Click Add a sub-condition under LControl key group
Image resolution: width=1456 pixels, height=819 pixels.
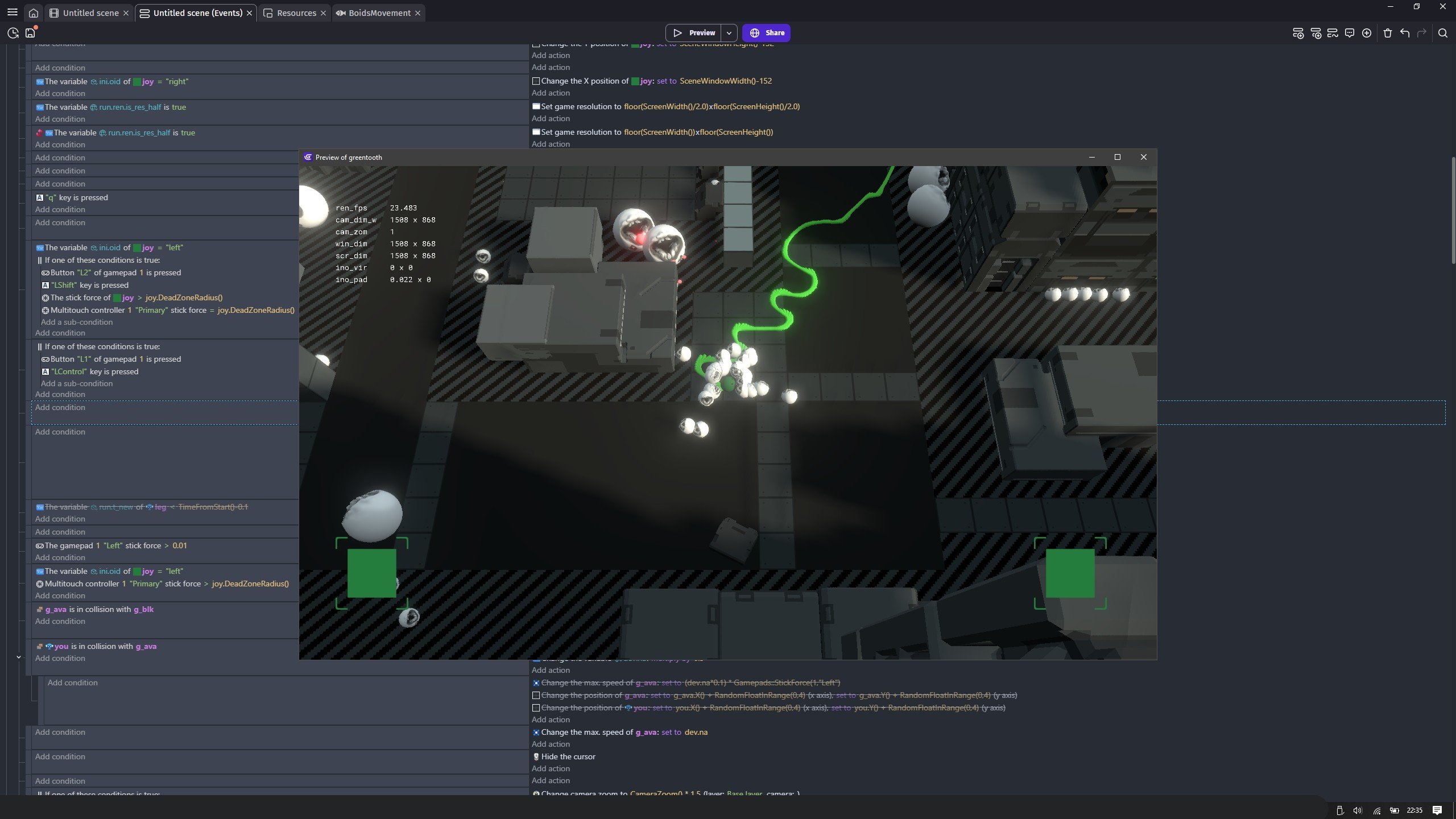coord(77,384)
